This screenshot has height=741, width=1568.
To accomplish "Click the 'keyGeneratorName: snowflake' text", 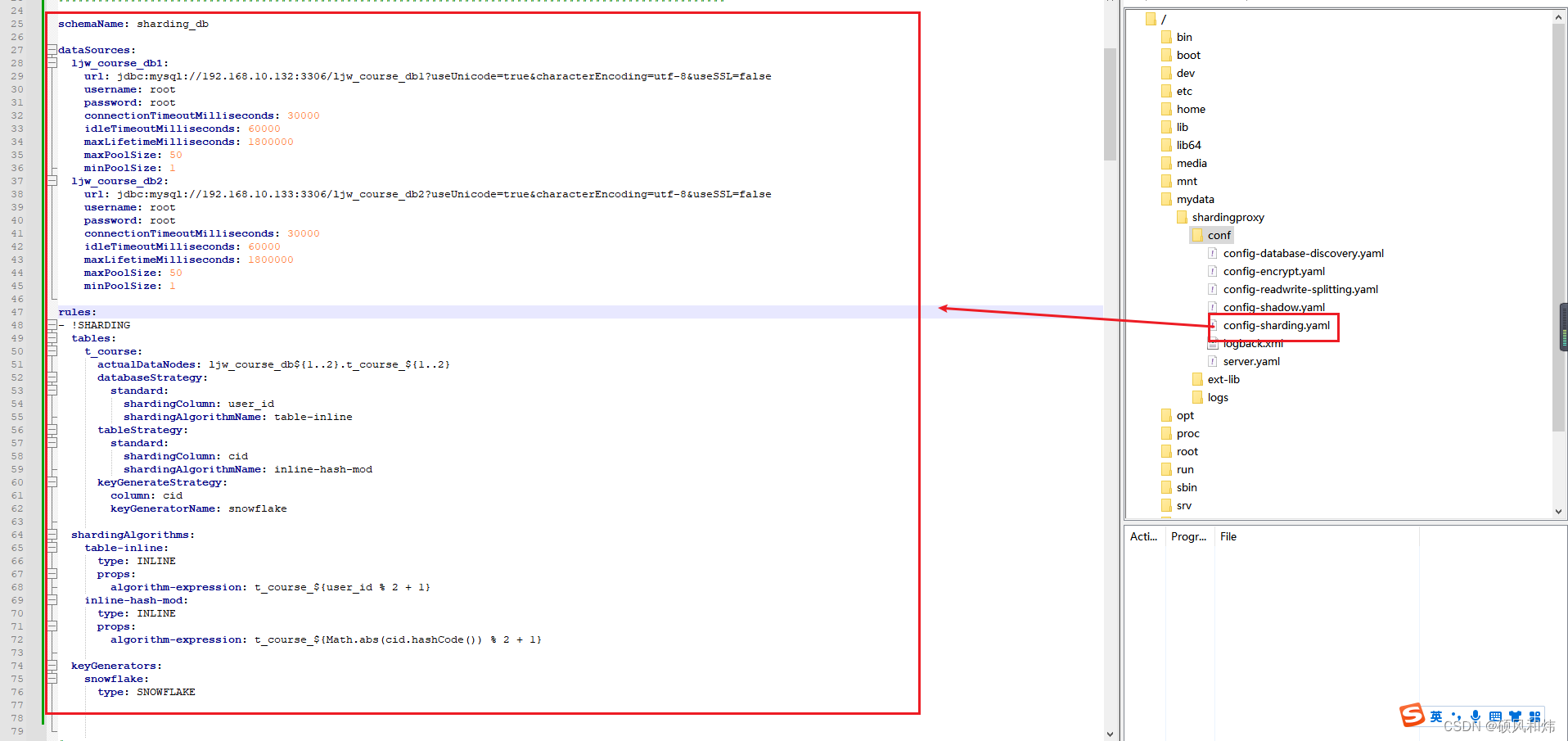I will [199, 508].
